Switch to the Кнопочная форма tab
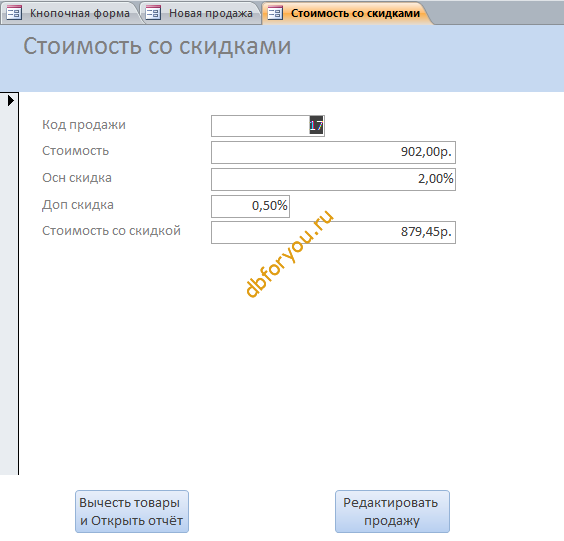Screen dimensions: 564x541 [70, 13]
